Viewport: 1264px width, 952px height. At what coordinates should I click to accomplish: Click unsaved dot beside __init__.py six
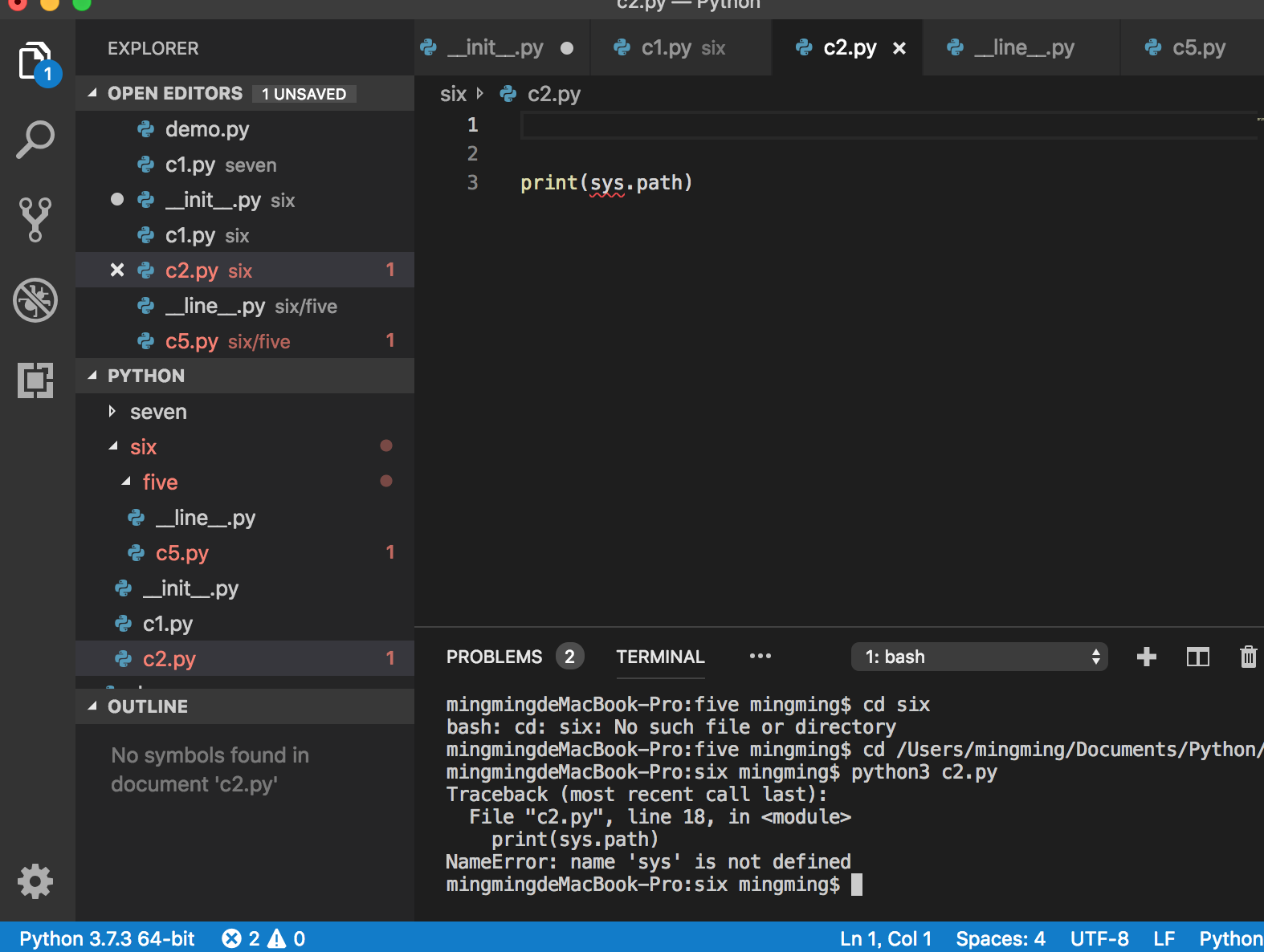click(117, 199)
